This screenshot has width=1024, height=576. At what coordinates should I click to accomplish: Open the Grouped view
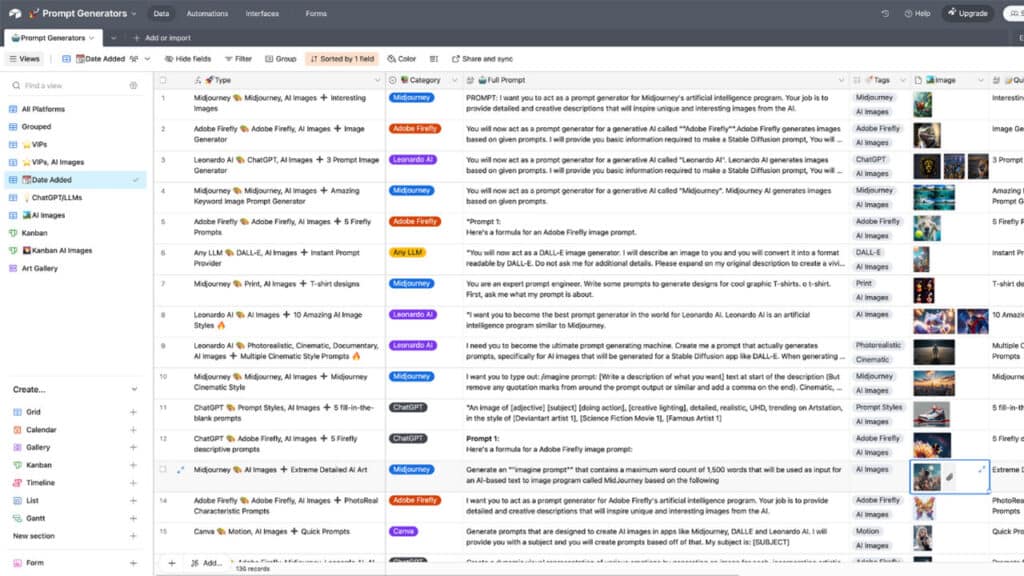74,127
